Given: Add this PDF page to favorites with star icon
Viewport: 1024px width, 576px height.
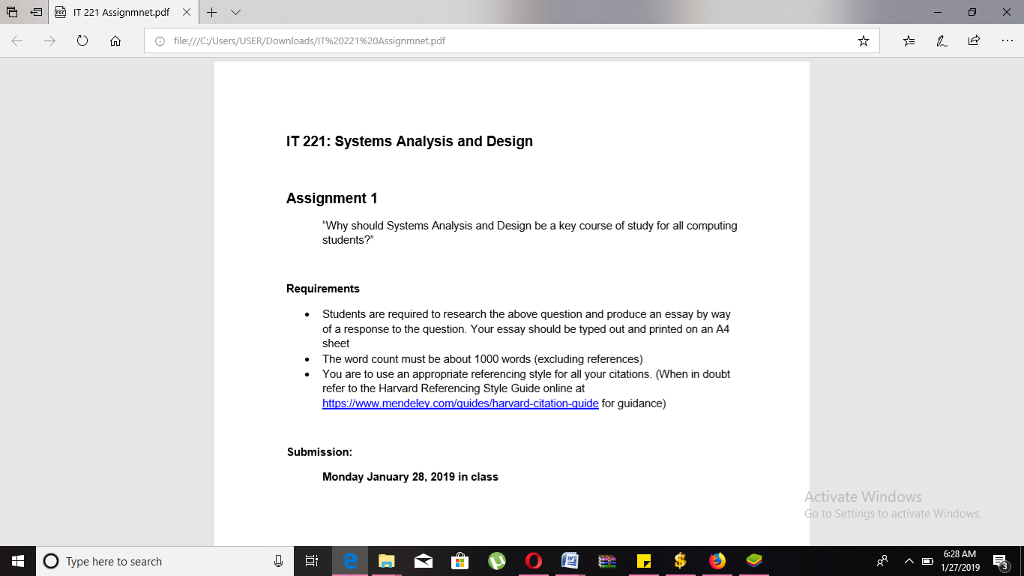Looking at the screenshot, I should (x=865, y=41).
